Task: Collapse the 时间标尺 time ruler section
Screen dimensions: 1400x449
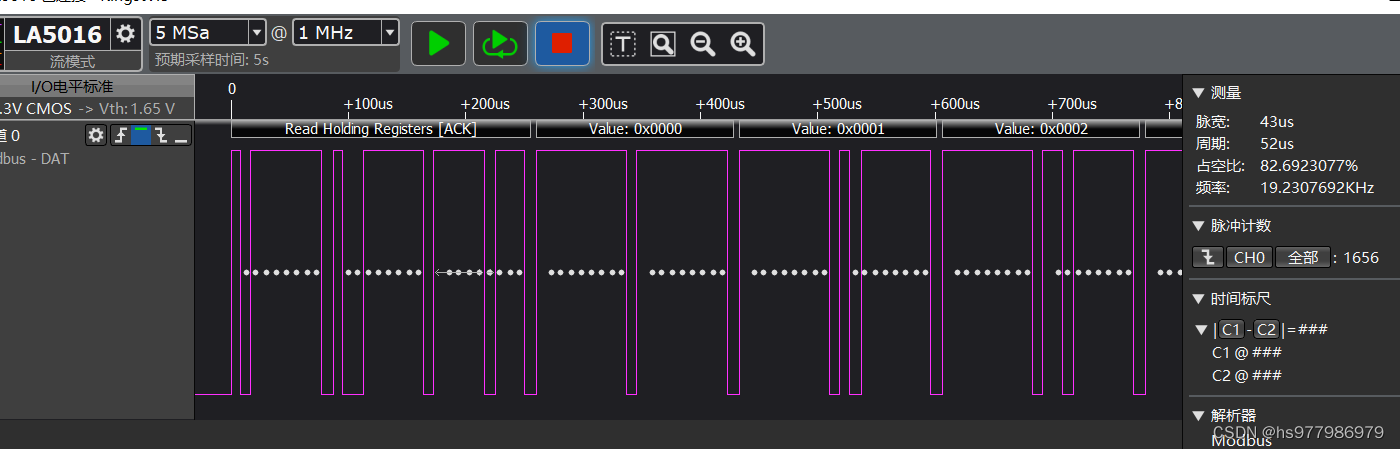Action: point(1198,299)
